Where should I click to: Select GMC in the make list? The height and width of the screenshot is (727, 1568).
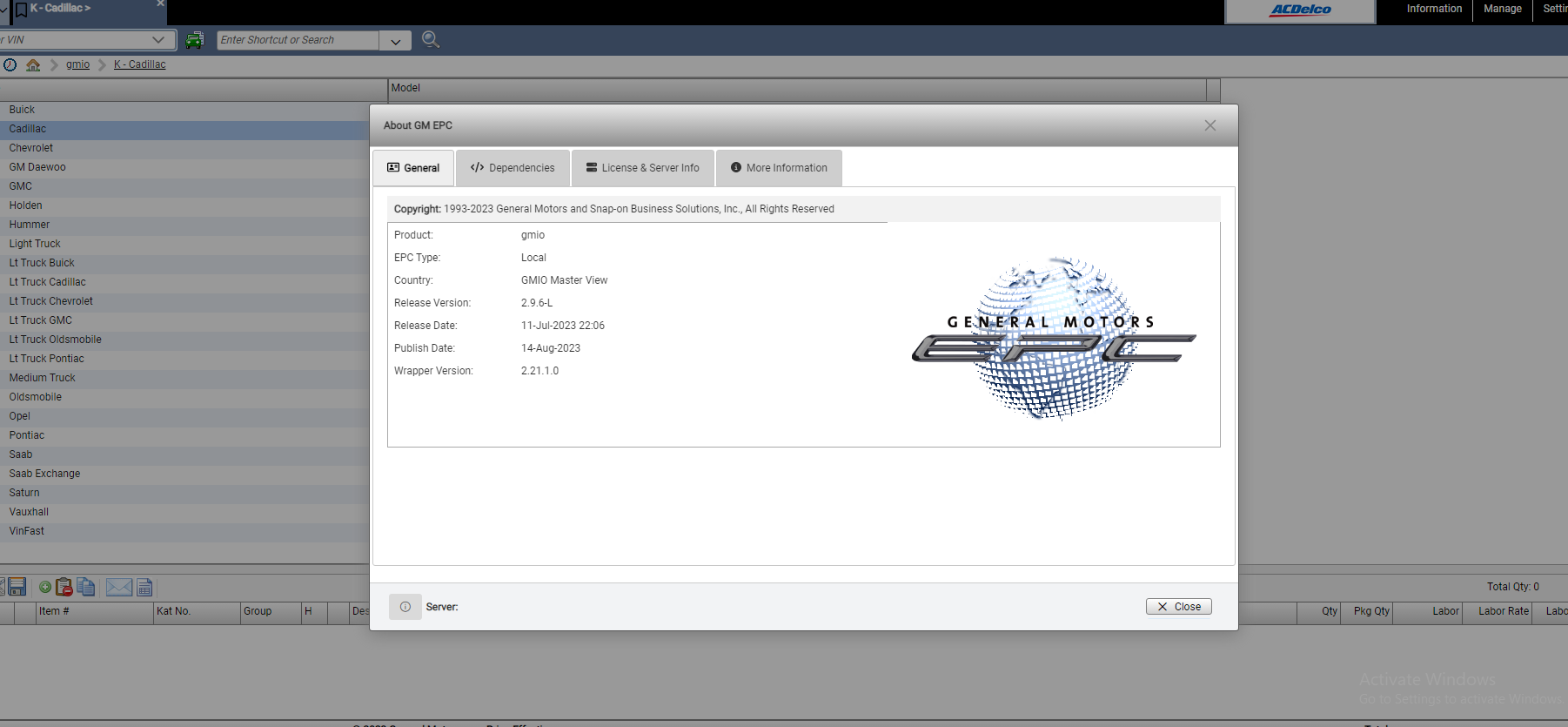tap(184, 186)
